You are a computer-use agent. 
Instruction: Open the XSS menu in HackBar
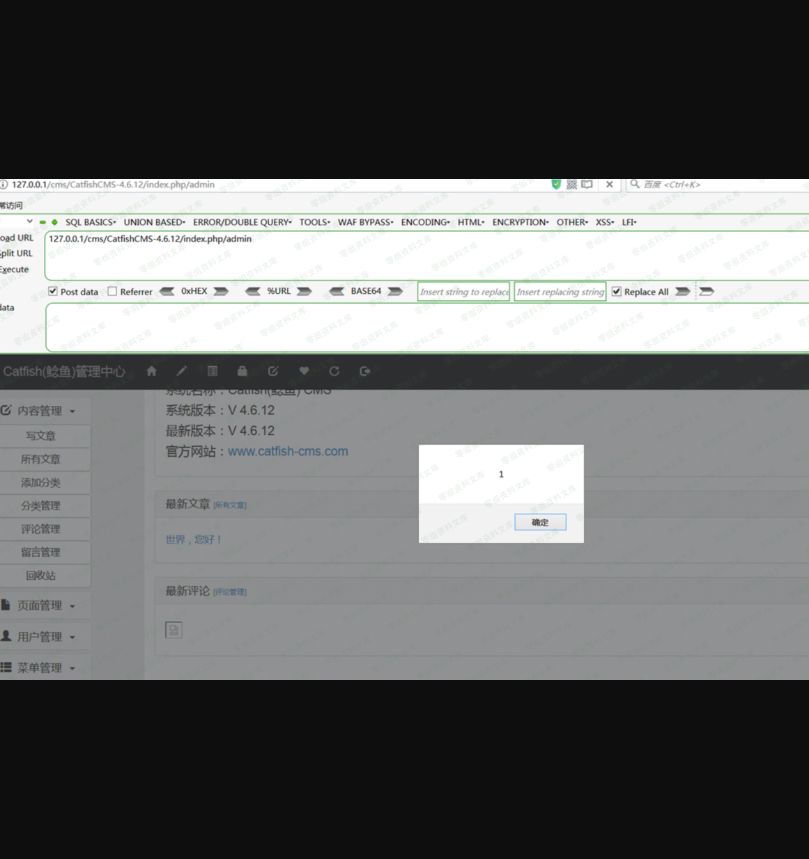point(604,222)
